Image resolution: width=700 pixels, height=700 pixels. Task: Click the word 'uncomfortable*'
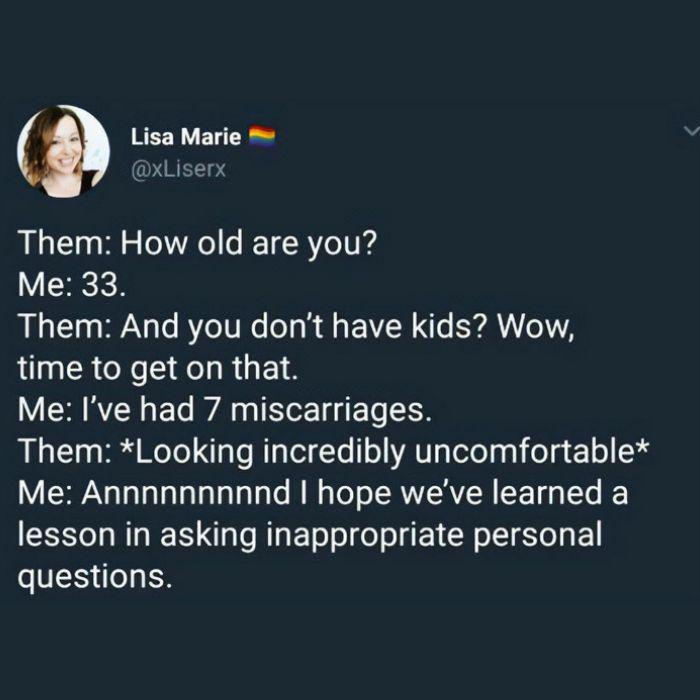pyautogui.click(x=531, y=451)
